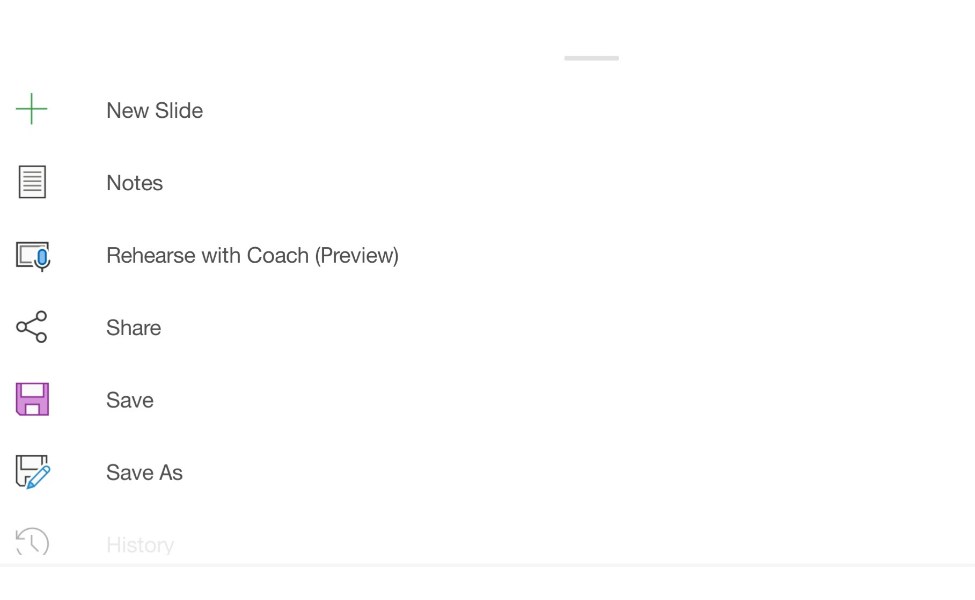Screen dimensions: 975x600
Task: Tap the word Coach in Rehearse option
Action: coord(278,256)
